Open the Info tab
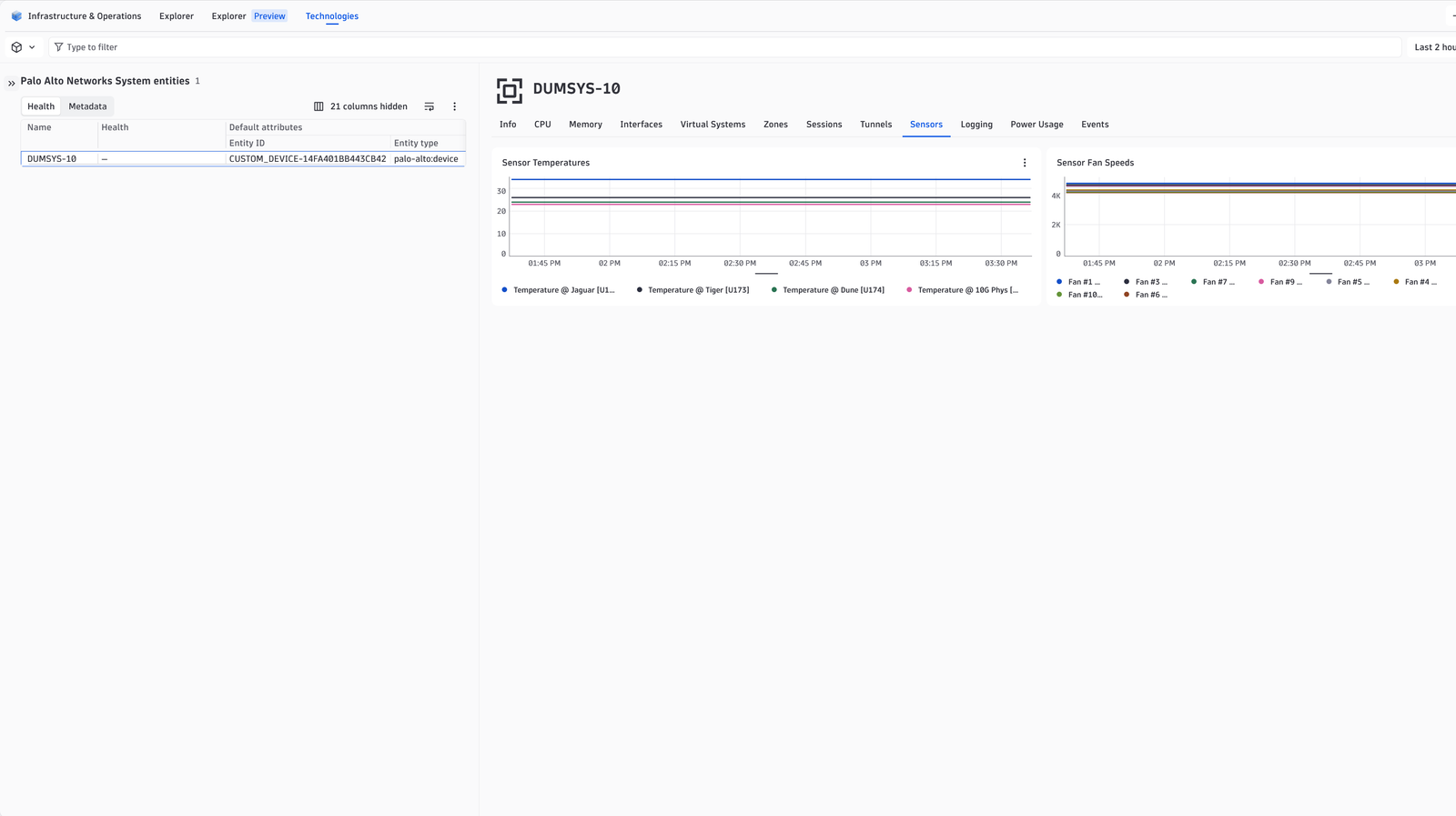 click(x=508, y=125)
